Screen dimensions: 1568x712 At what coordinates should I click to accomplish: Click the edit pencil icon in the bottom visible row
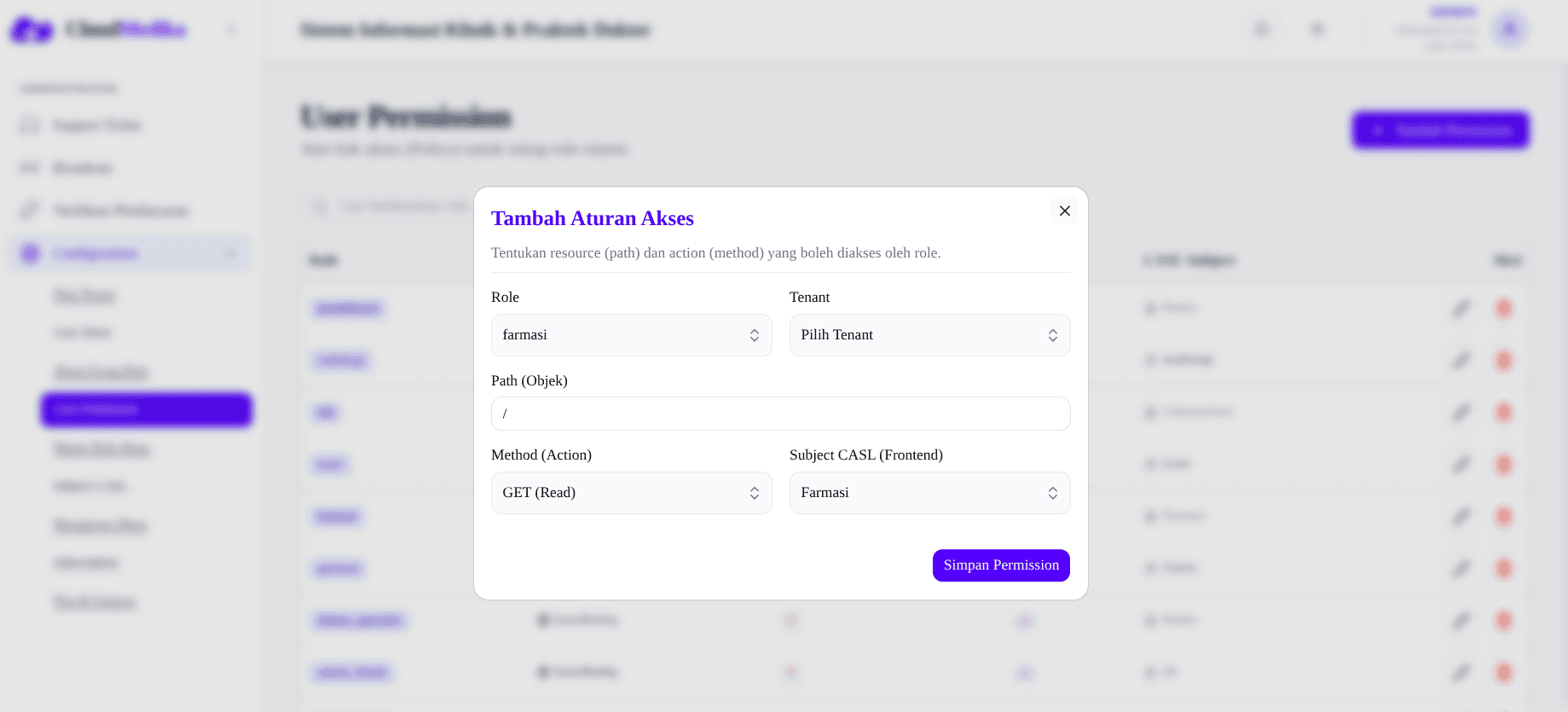pyautogui.click(x=1461, y=673)
